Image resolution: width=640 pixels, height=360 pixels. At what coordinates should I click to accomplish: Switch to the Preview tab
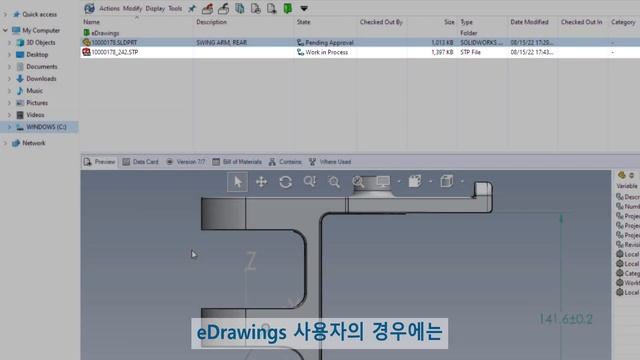[100, 162]
